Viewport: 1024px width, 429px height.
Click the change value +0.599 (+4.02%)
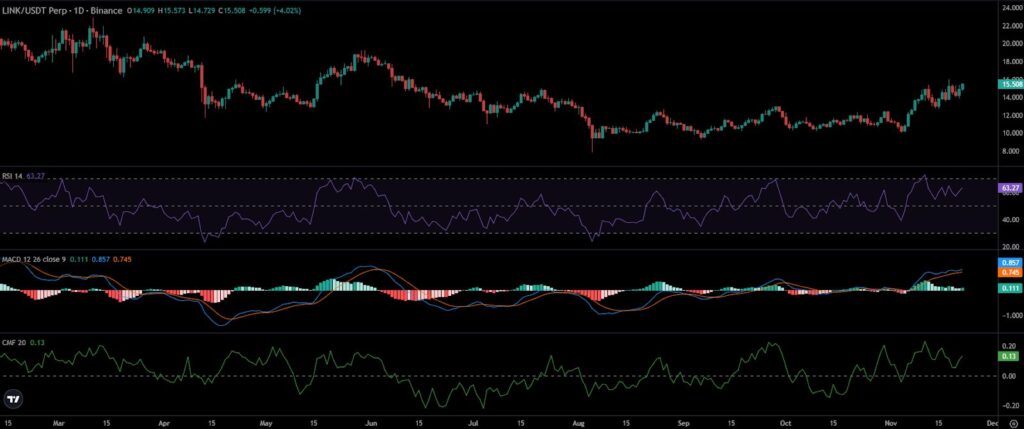click(x=277, y=11)
